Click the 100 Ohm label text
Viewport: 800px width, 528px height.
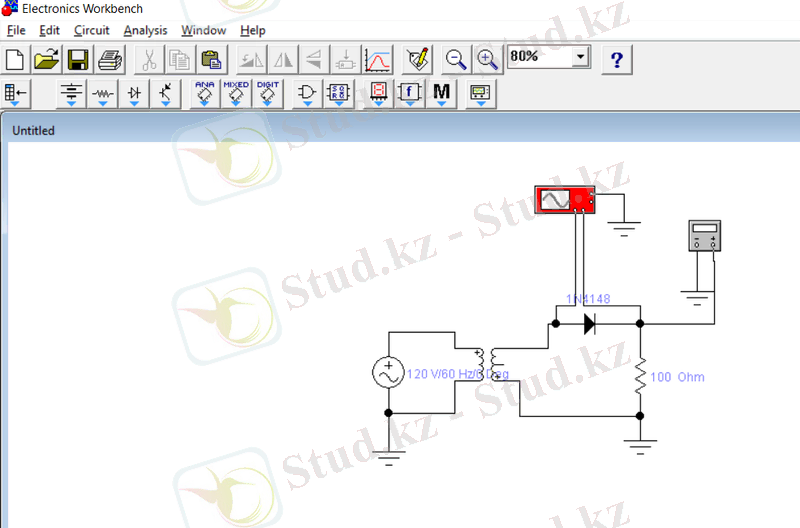coord(677,377)
